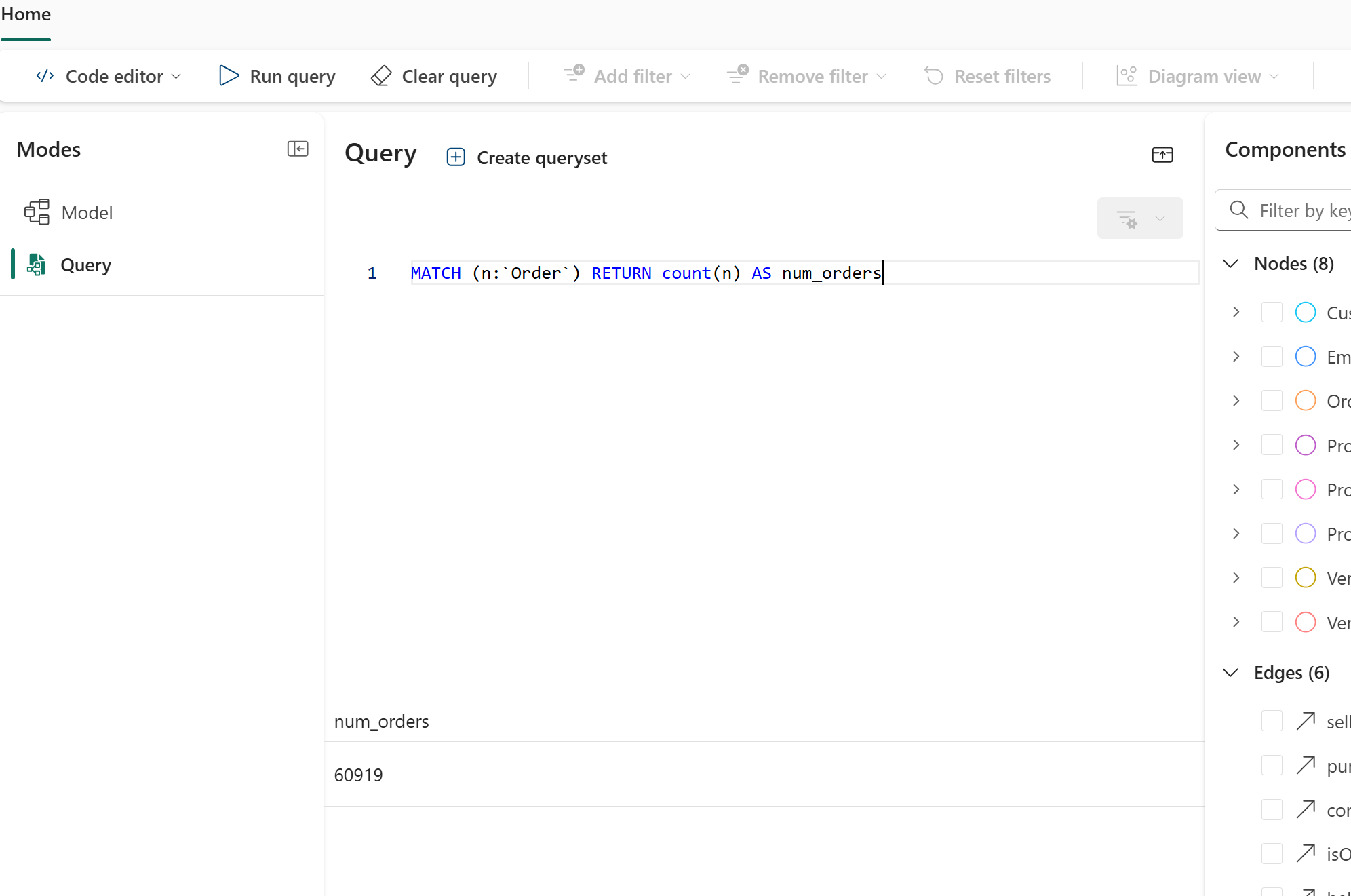Click the Reset filters button

pyautogui.click(x=987, y=76)
